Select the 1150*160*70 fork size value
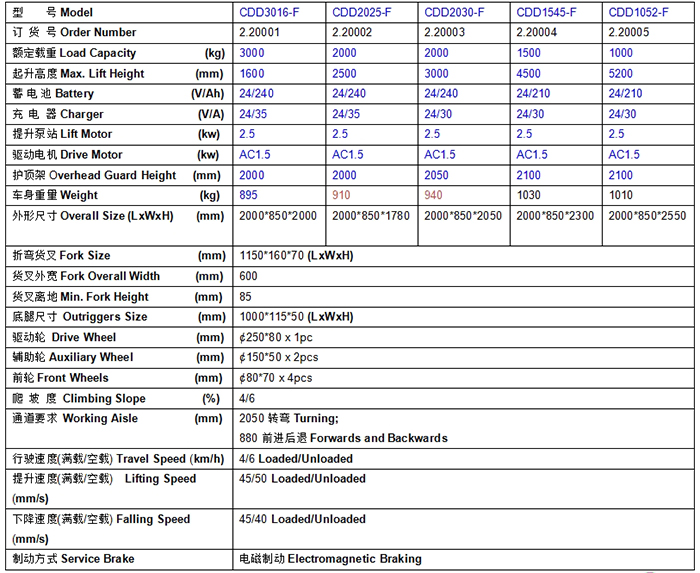 click(296, 256)
